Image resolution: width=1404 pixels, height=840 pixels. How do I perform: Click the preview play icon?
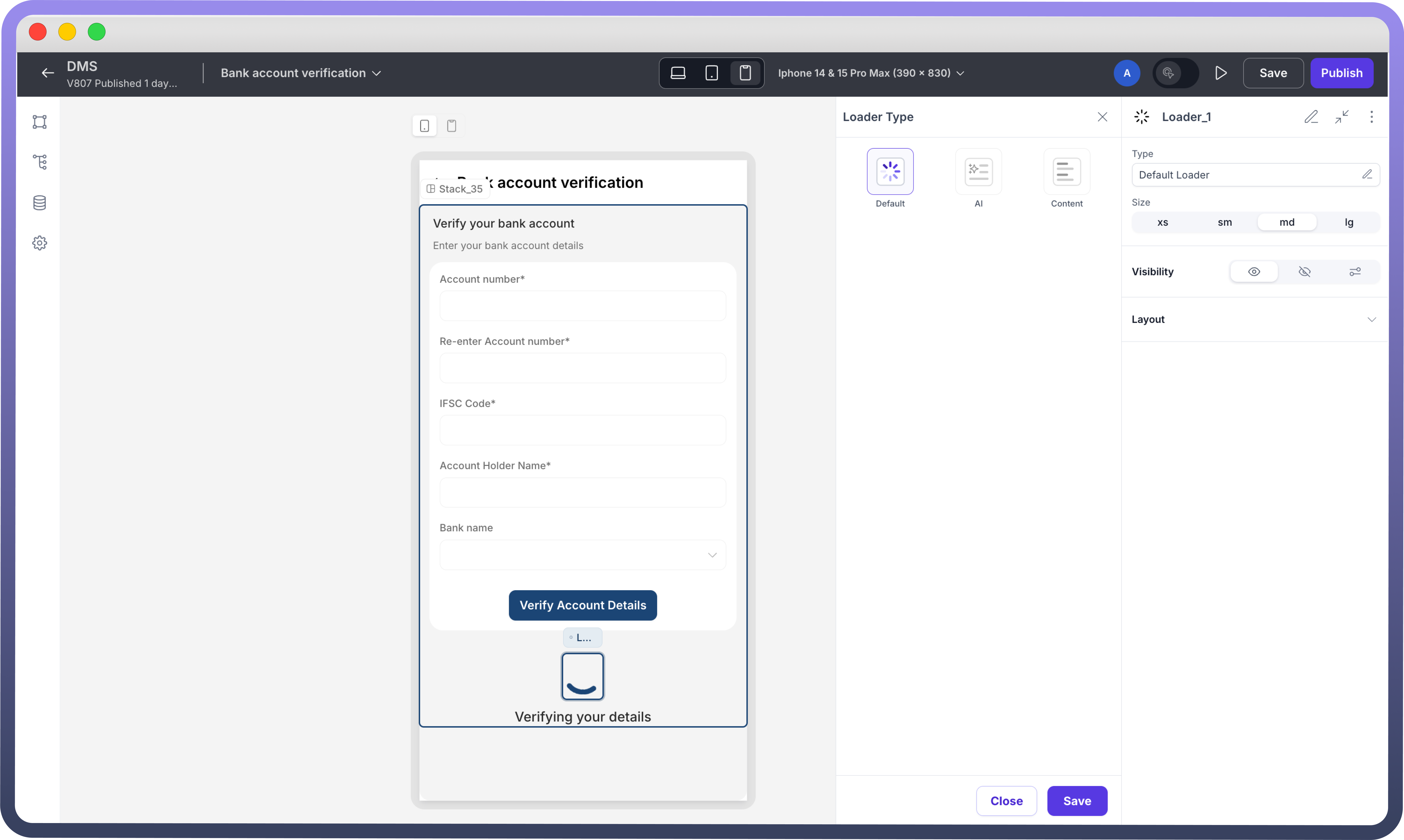[1220, 73]
